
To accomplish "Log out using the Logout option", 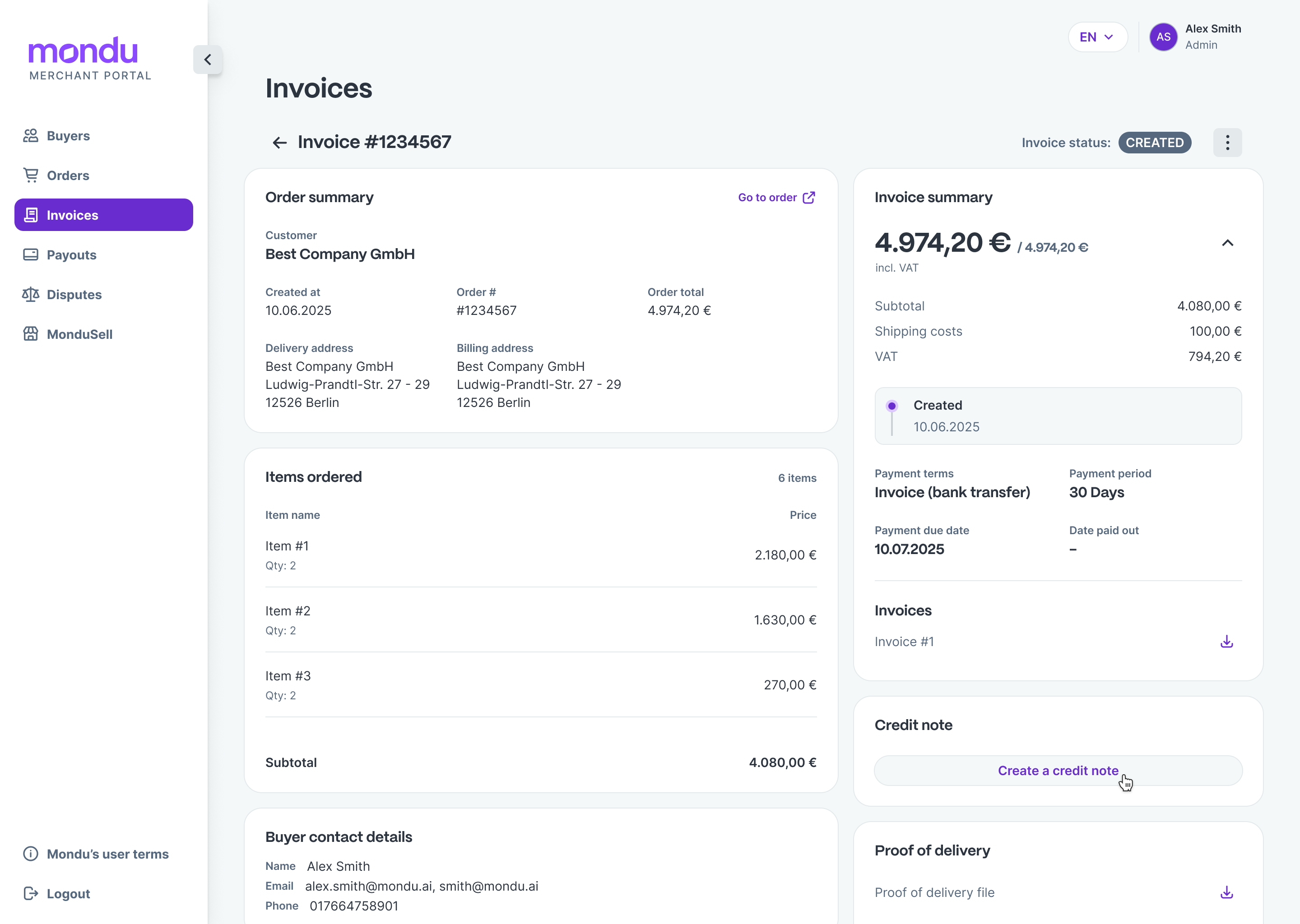I will pyautogui.click(x=68, y=894).
